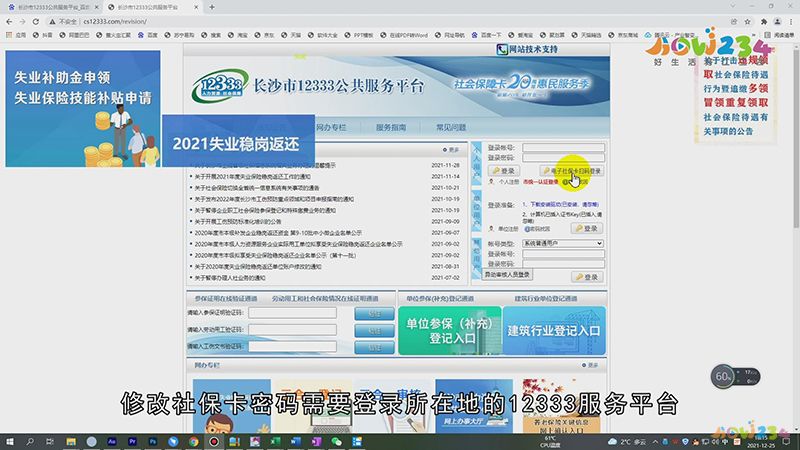Click 电子社保卡扫码登录 button

click(x=572, y=171)
